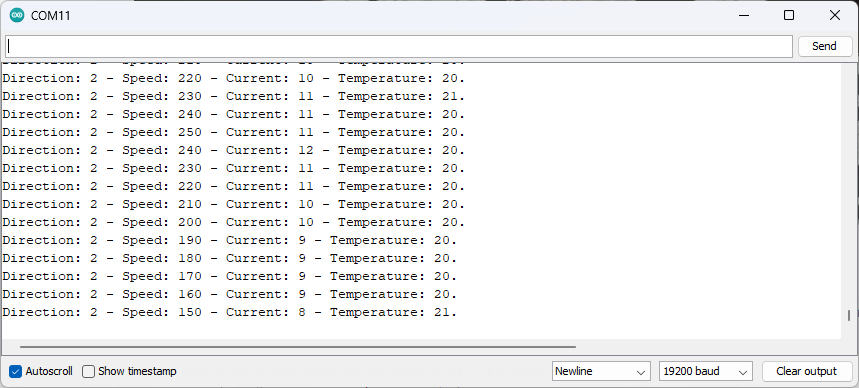Image resolution: width=859 pixels, height=388 pixels.
Task: Click the Send button
Action: coord(824,46)
